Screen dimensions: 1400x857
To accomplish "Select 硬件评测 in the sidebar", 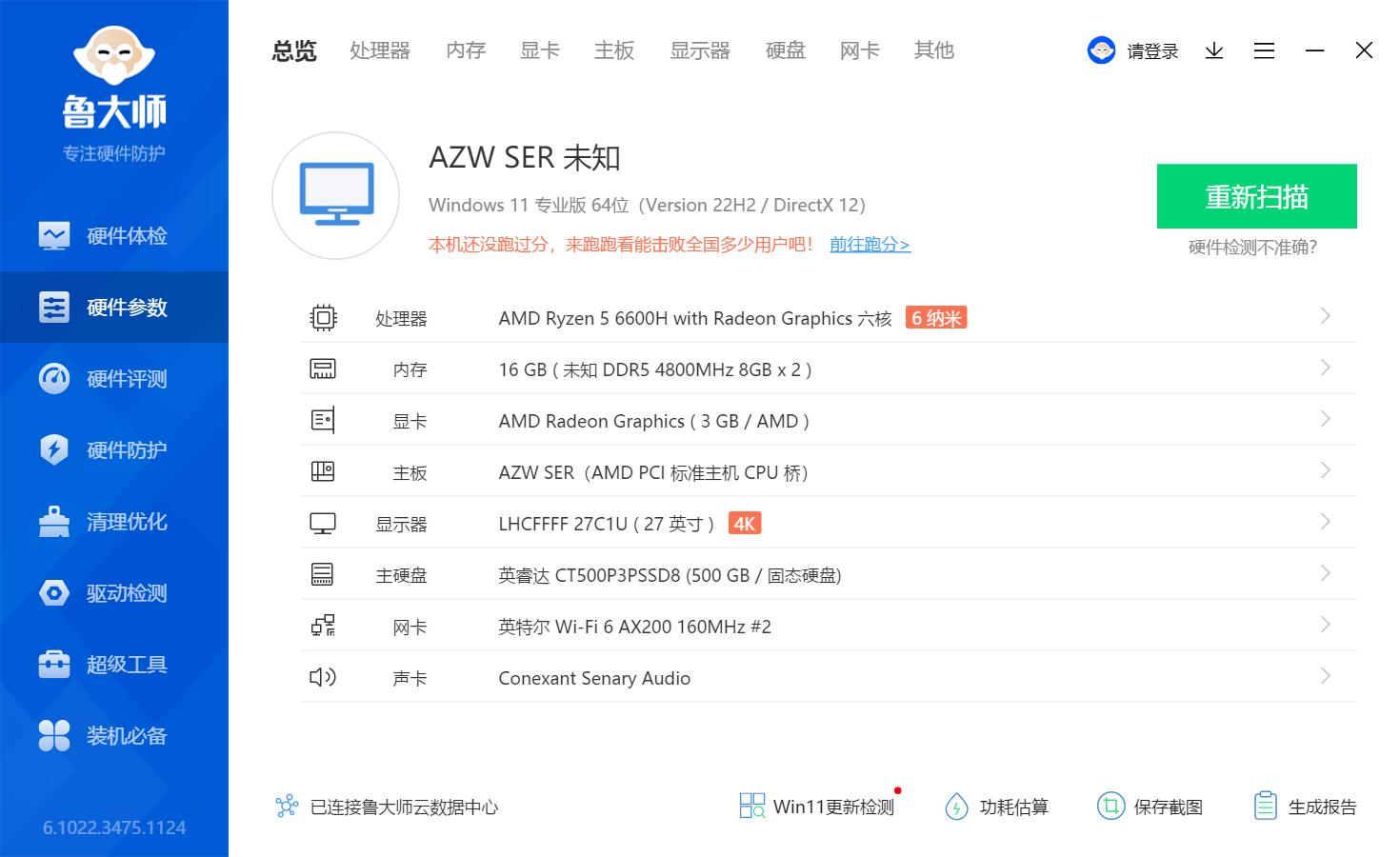I will pos(127,378).
